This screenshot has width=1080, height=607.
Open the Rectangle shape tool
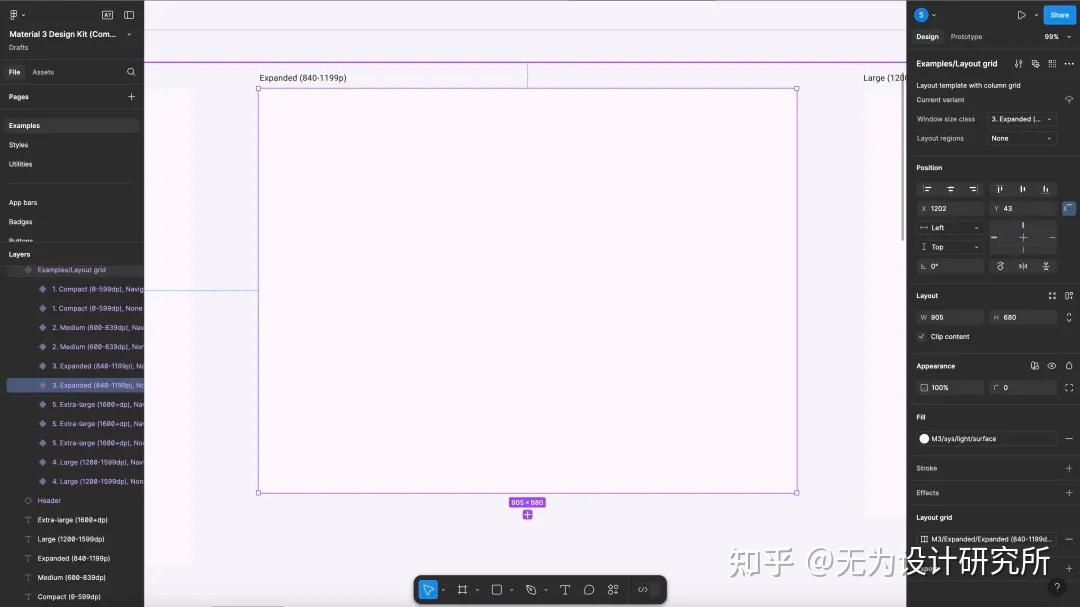(497, 589)
